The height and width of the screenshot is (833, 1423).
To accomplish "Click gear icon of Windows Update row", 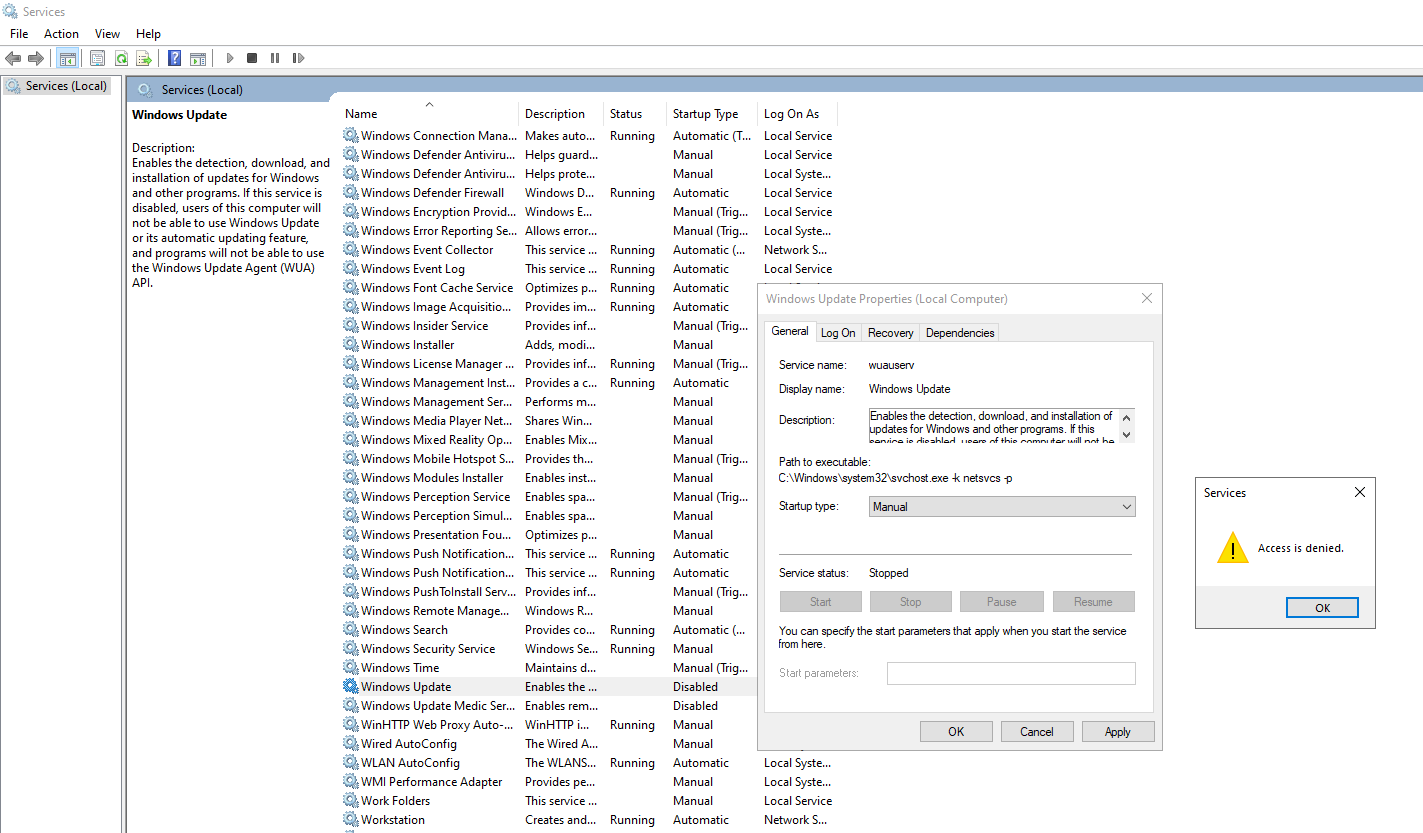I will tap(351, 687).
